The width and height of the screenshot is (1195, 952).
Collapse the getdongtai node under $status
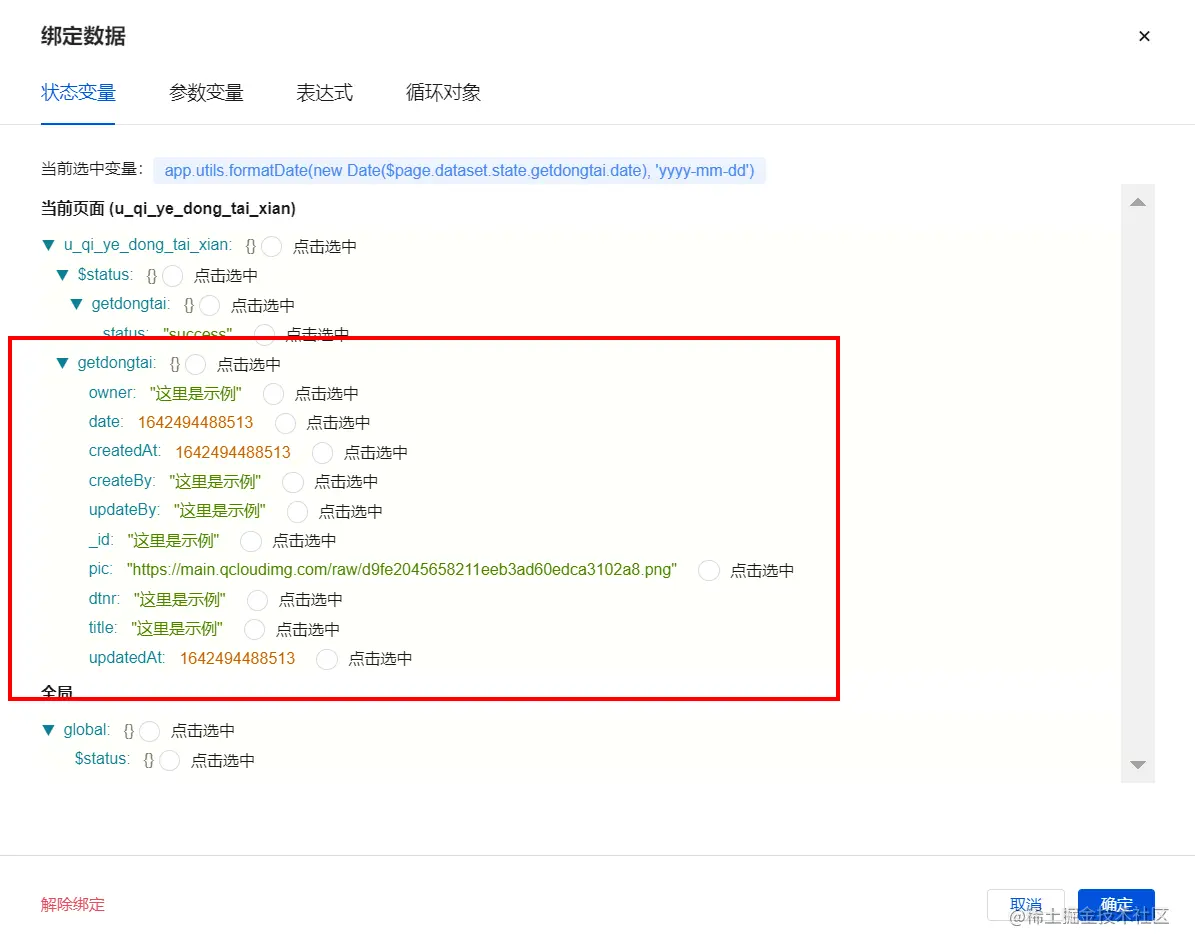point(76,304)
